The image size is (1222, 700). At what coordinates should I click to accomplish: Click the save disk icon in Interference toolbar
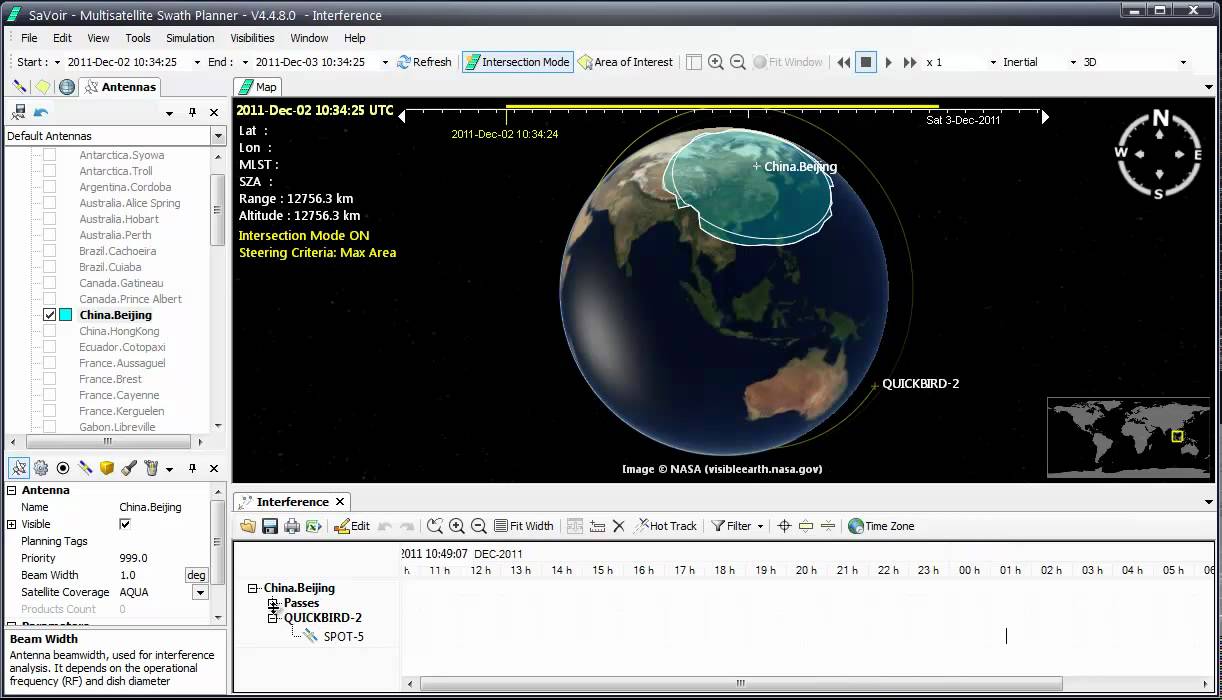click(270, 526)
